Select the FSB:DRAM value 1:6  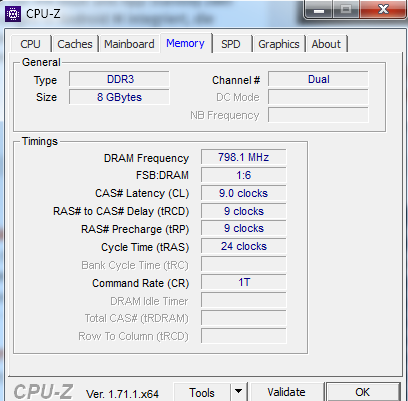(243, 175)
